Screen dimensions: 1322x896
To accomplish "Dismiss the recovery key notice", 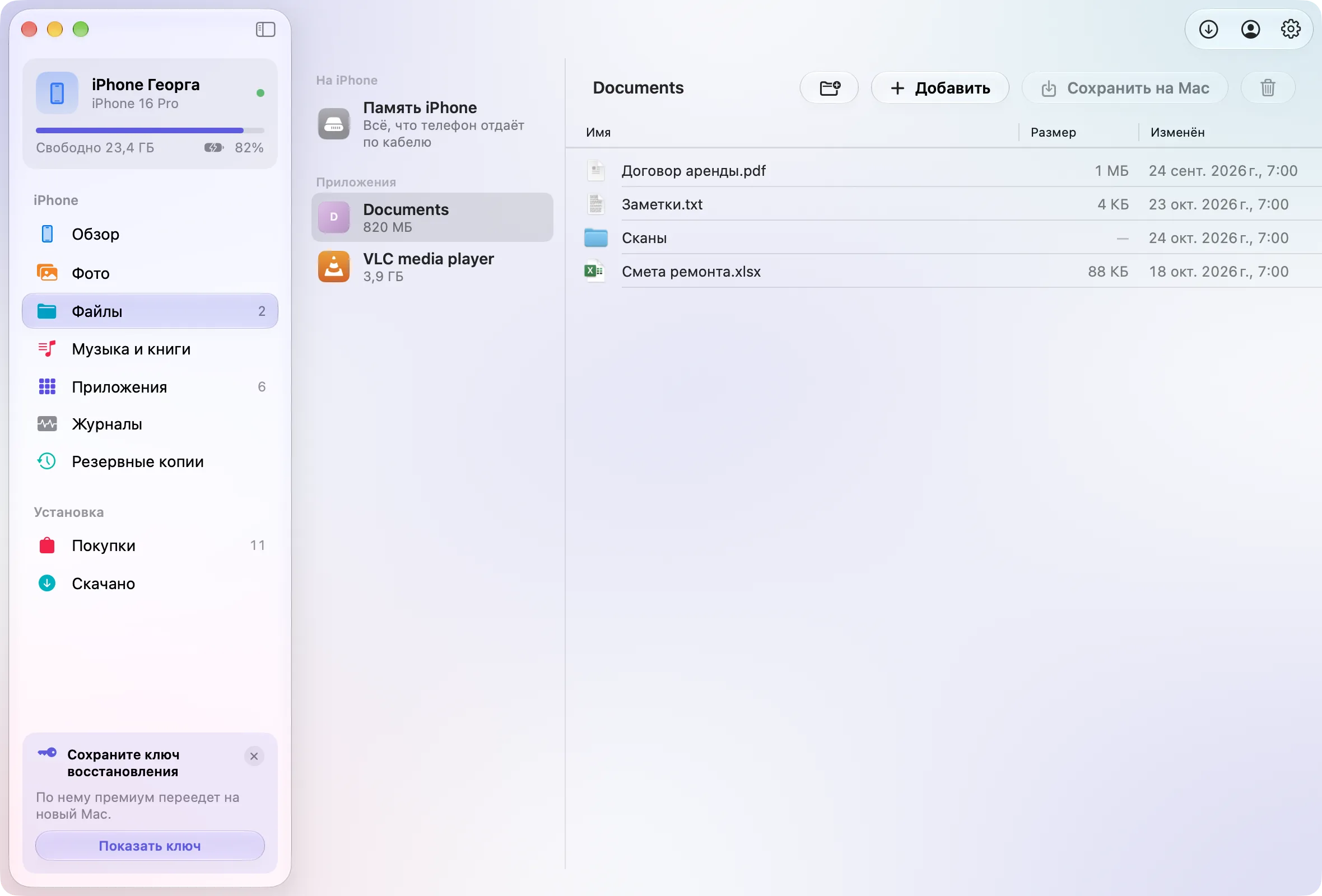I will point(254,756).
